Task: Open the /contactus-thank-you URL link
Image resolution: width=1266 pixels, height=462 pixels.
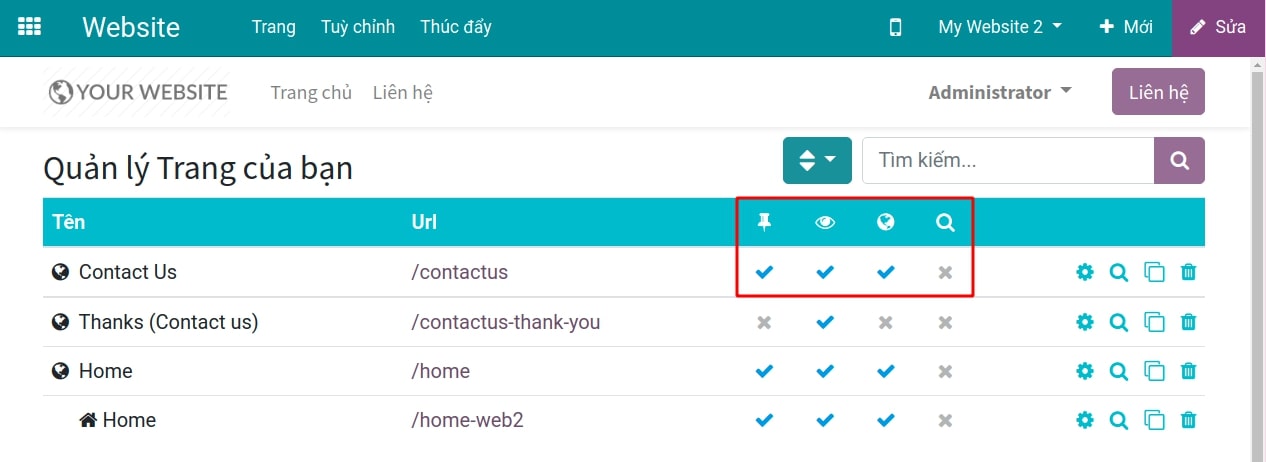Action: point(505,322)
